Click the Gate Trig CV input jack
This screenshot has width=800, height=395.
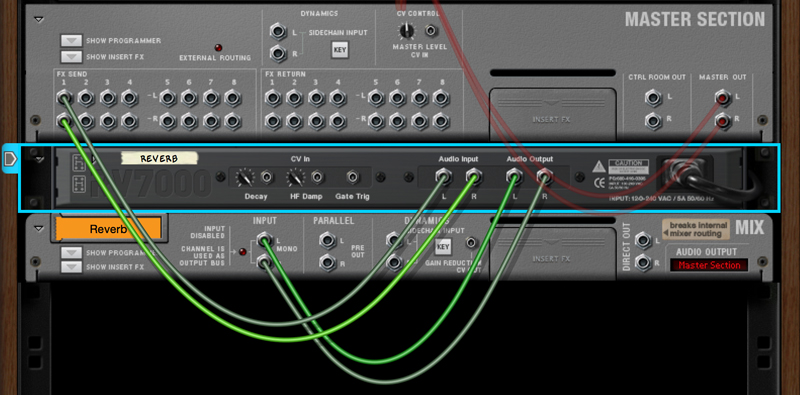click(x=353, y=178)
